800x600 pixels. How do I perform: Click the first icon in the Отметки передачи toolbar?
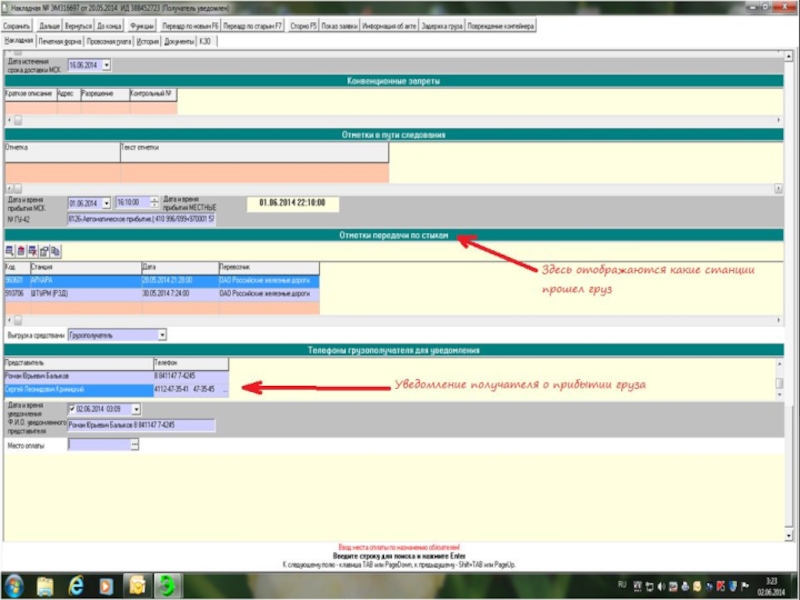point(10,250)
